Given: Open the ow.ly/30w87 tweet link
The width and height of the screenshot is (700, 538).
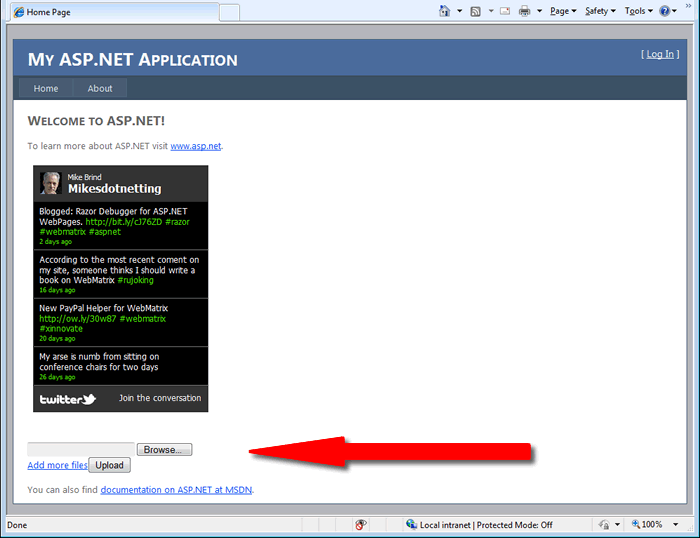Looking at the screenshot, I should click(78, 319).
